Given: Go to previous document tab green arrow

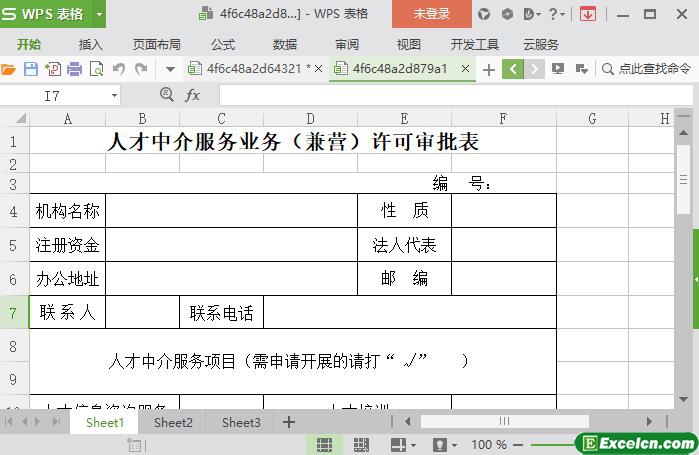Looking at the screenshot, I should [x=513, y=69].
